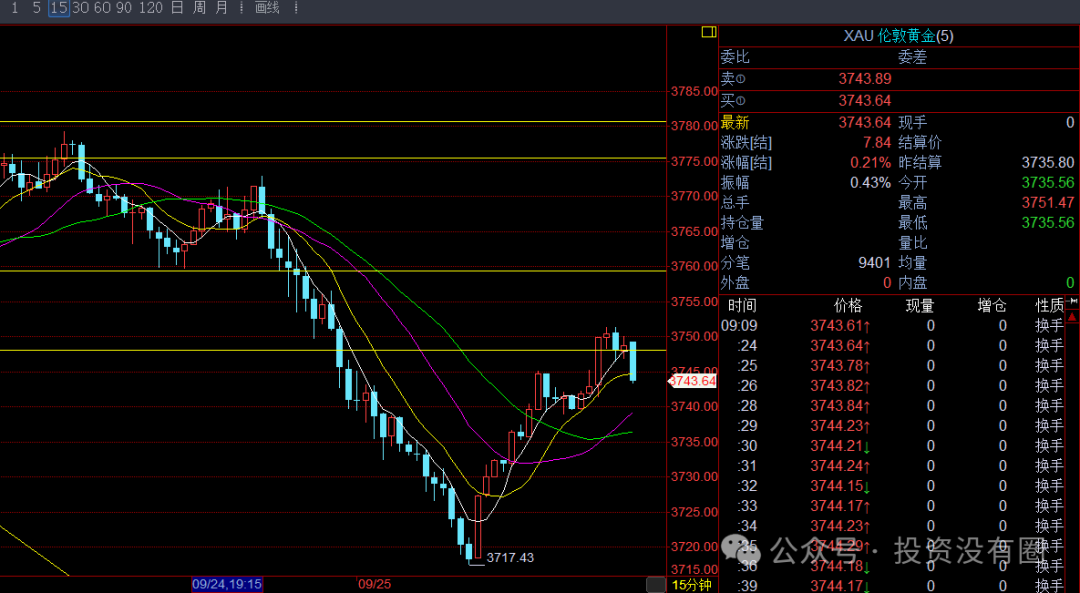Click the red triangle under the scrollbar arrow
The width and height of the screenshot is (1080, 593).
[x=1072, y=318]
